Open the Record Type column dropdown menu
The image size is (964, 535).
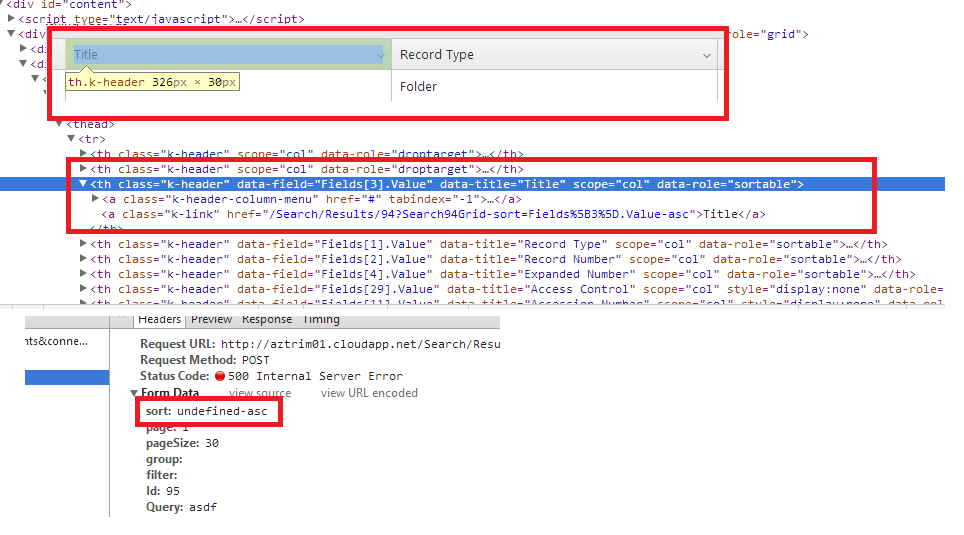click(707, 55)
